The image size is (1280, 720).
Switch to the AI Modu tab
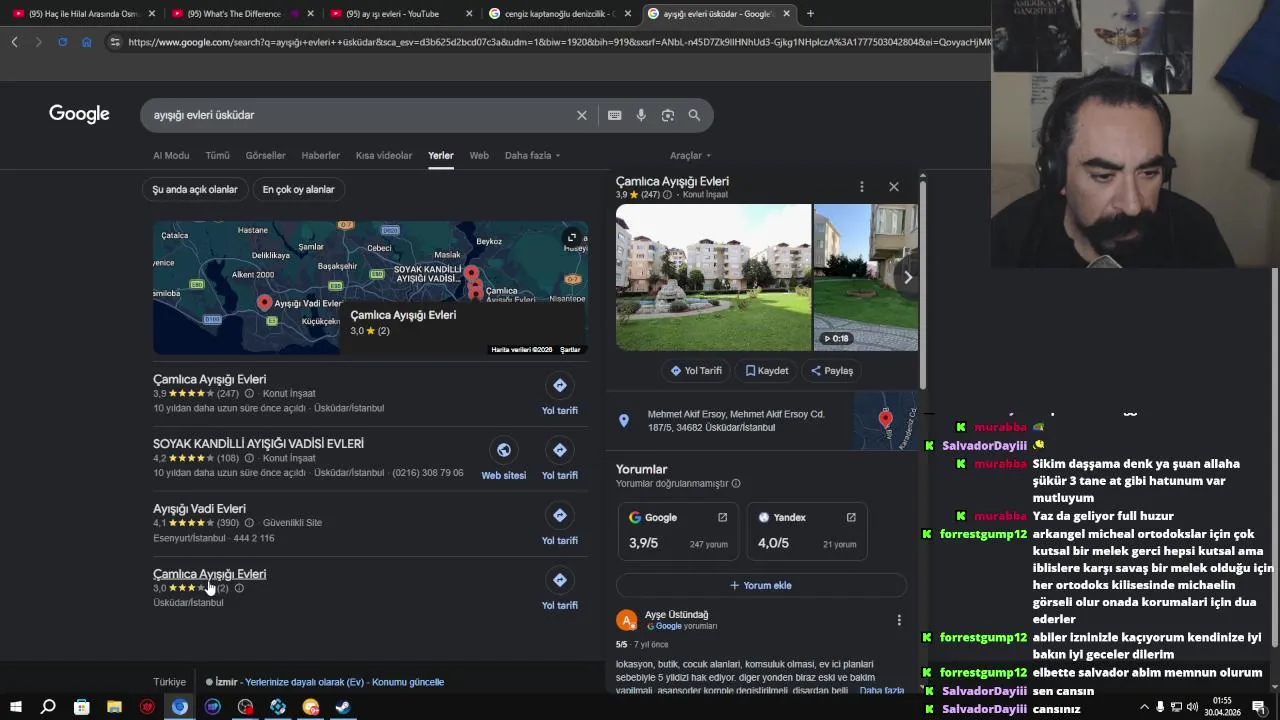click(x=171, y=156)
